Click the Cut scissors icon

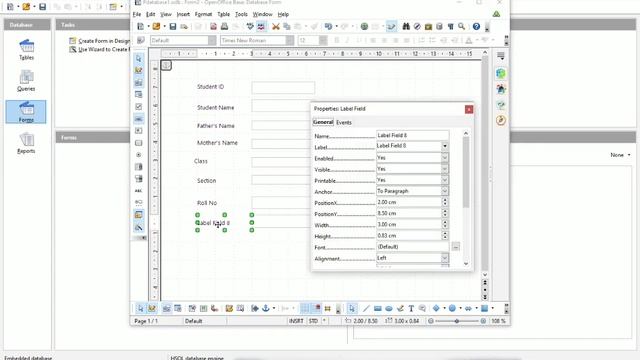coord(276,27)
